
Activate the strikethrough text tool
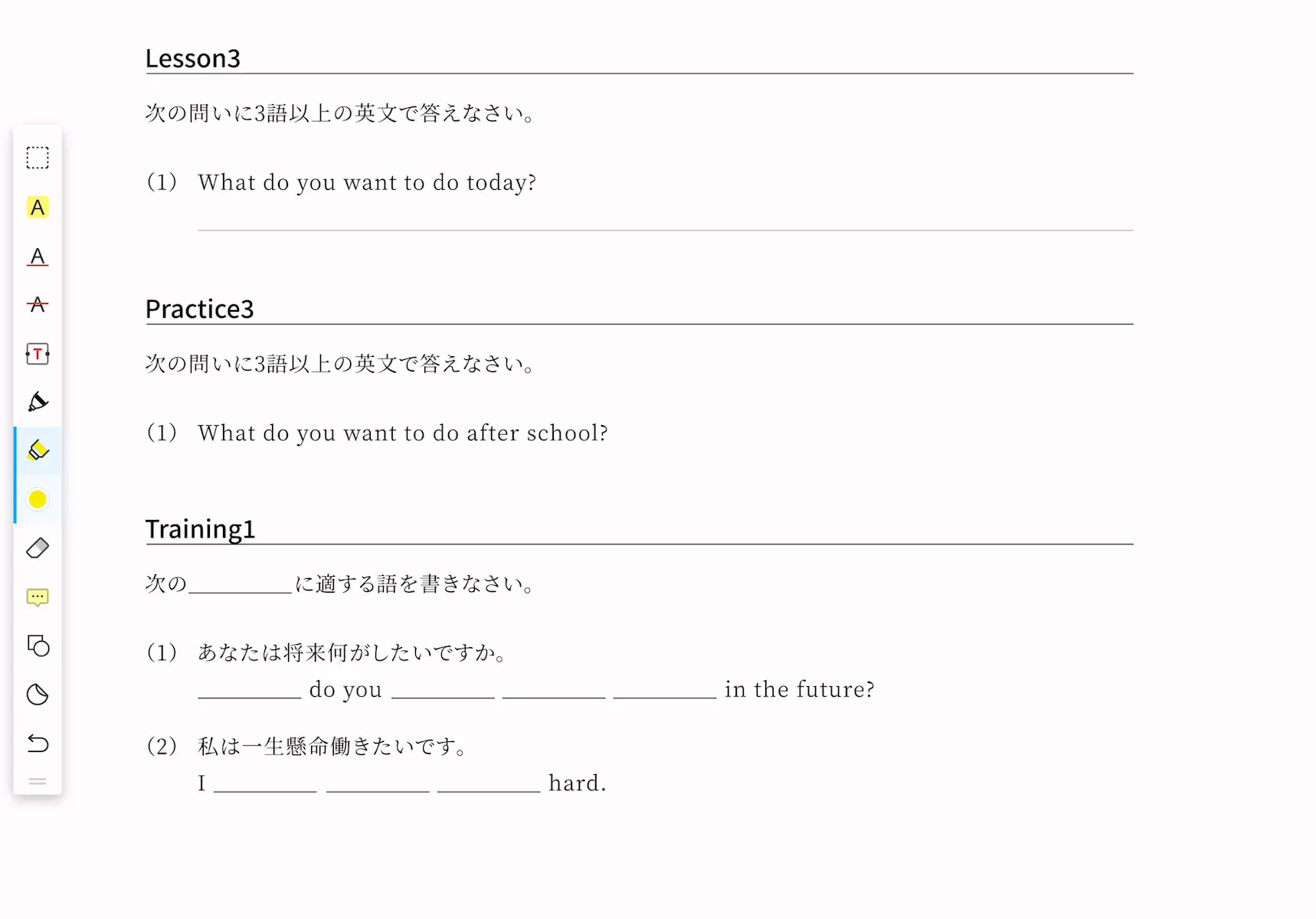(x=38, y=305)
